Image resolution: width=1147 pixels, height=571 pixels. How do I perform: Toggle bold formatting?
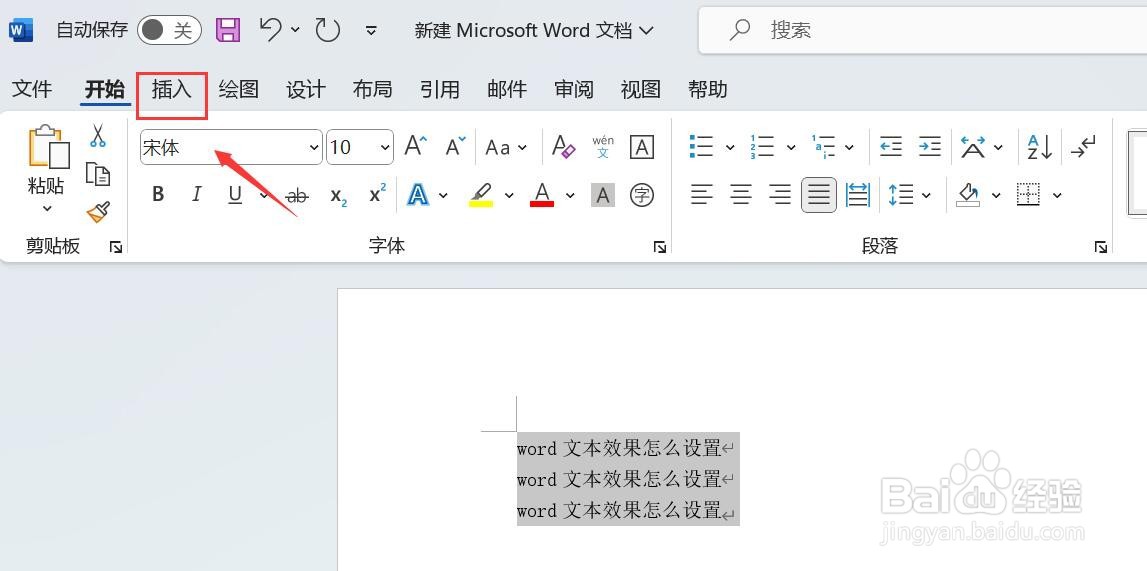tap(158, 194)
